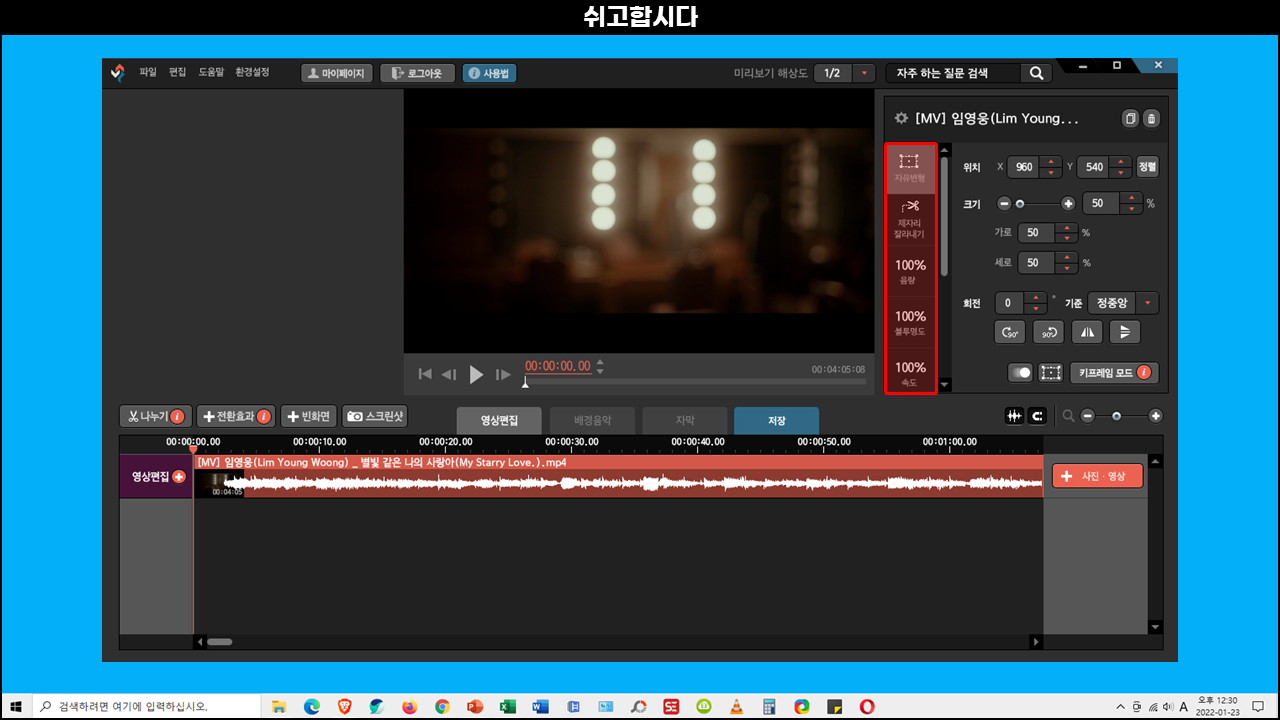1280x720 pixels.
Task: Open the 저장 save tab
Action: [776, 421]
